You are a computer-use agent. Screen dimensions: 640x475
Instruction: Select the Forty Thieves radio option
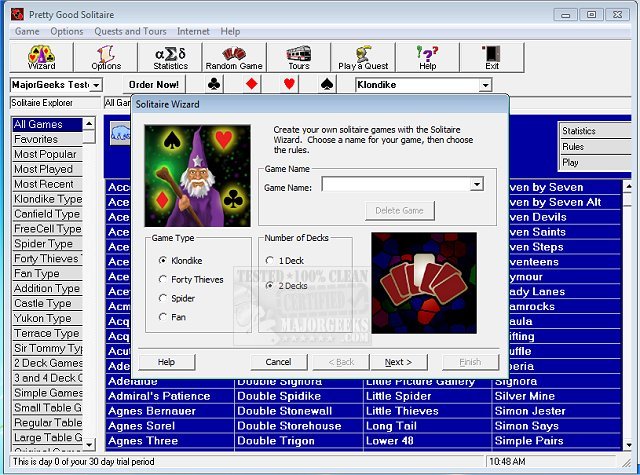coord(163,279)
